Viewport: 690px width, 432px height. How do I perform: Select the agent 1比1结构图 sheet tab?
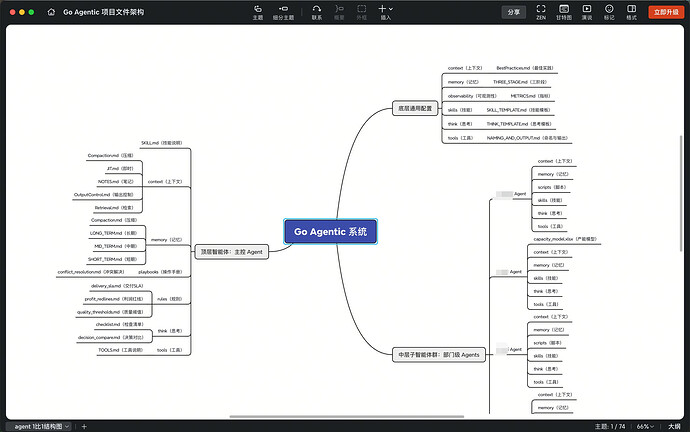38,426
